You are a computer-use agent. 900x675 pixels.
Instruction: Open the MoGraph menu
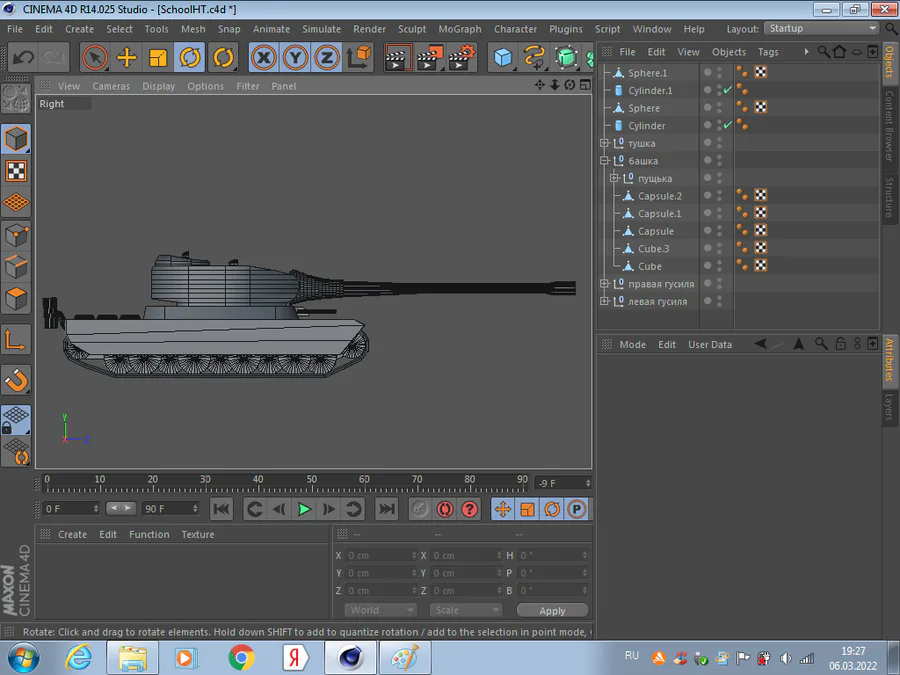[459, 29]
